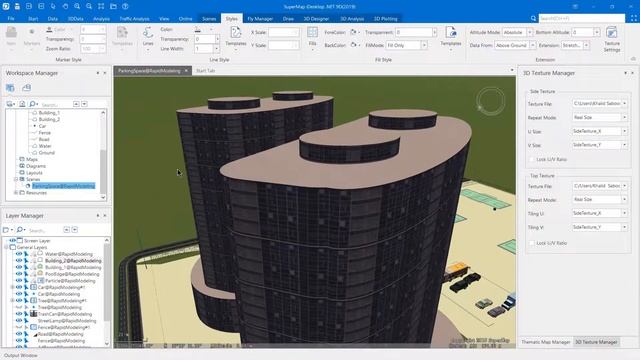Viewport: 640px width, 360px height.
Task: Click the selectable arrow icon for Building_2@RapidModeling
Action: point(26,260)
